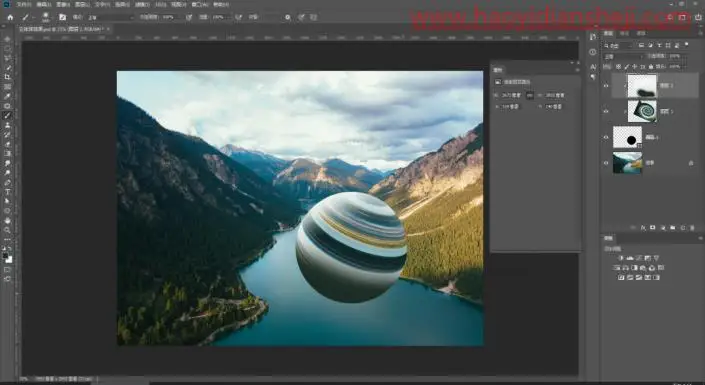Screen dimensions: 705x385
Task: Hide the black circle layer
Action: (x=606, y=137)
